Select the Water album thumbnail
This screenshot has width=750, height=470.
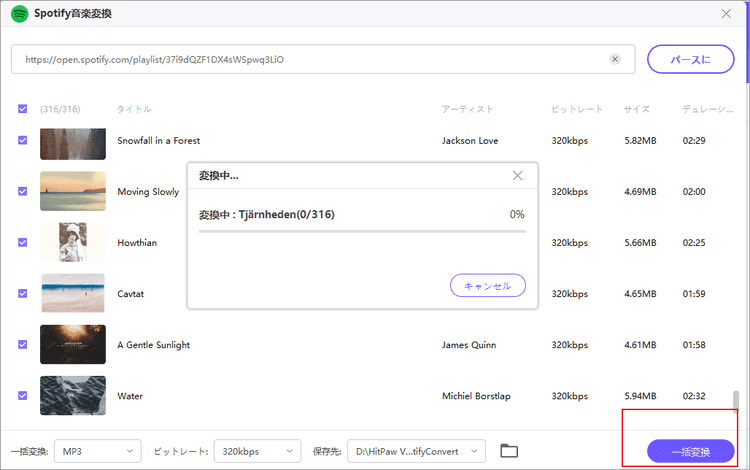click(73, 395)
